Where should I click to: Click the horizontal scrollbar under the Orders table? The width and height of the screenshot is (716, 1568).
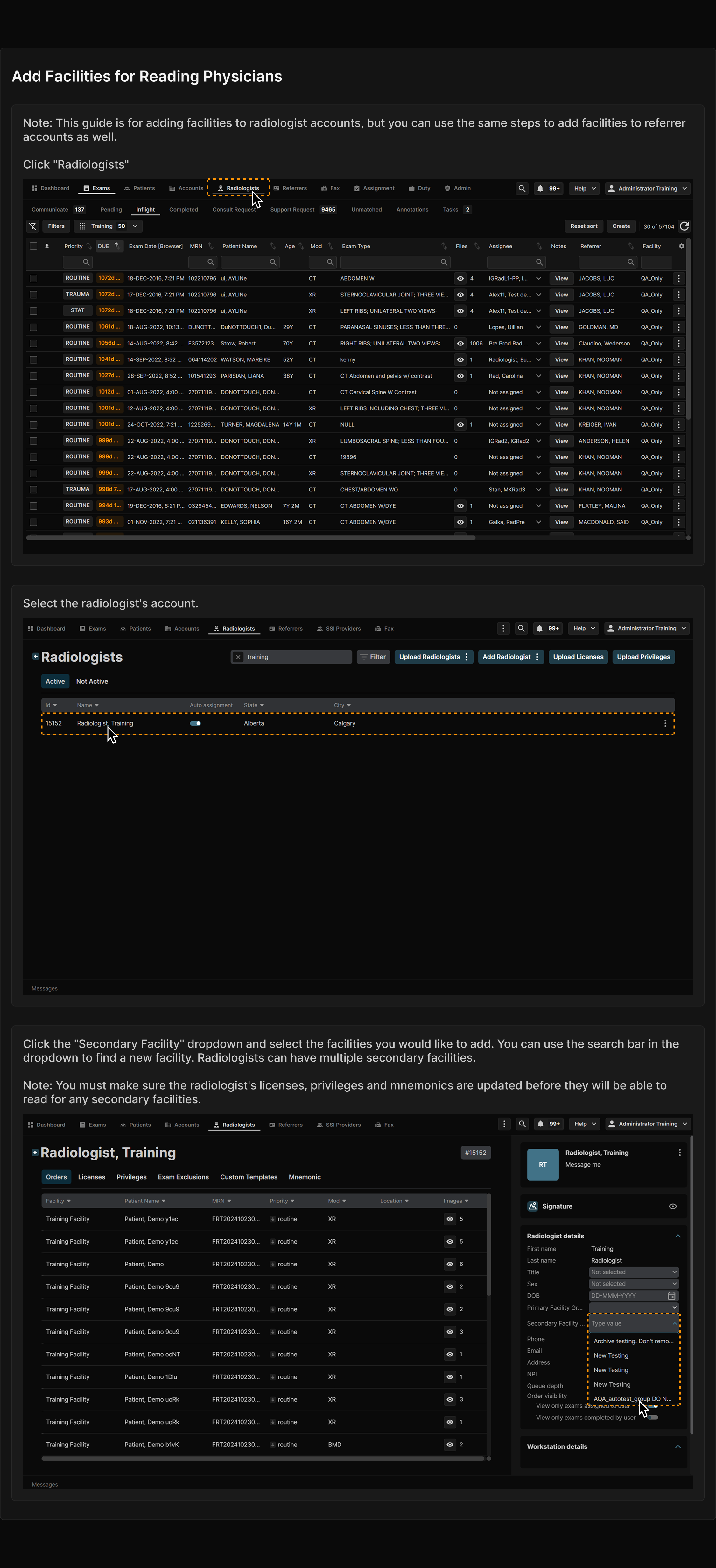tap(263, 1459)
